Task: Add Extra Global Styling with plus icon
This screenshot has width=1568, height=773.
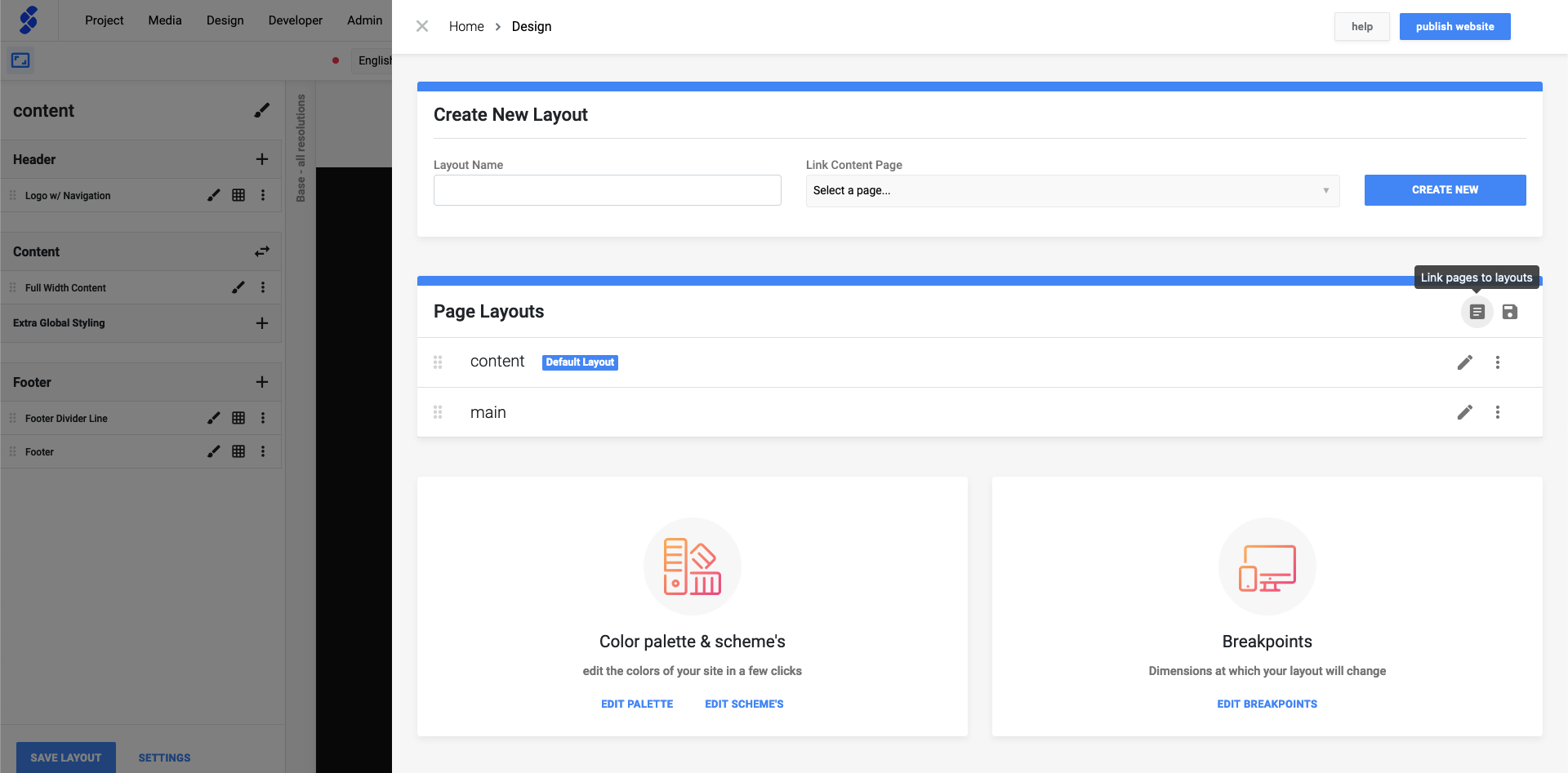Action: pyautogui.click(x=261, y=323)
